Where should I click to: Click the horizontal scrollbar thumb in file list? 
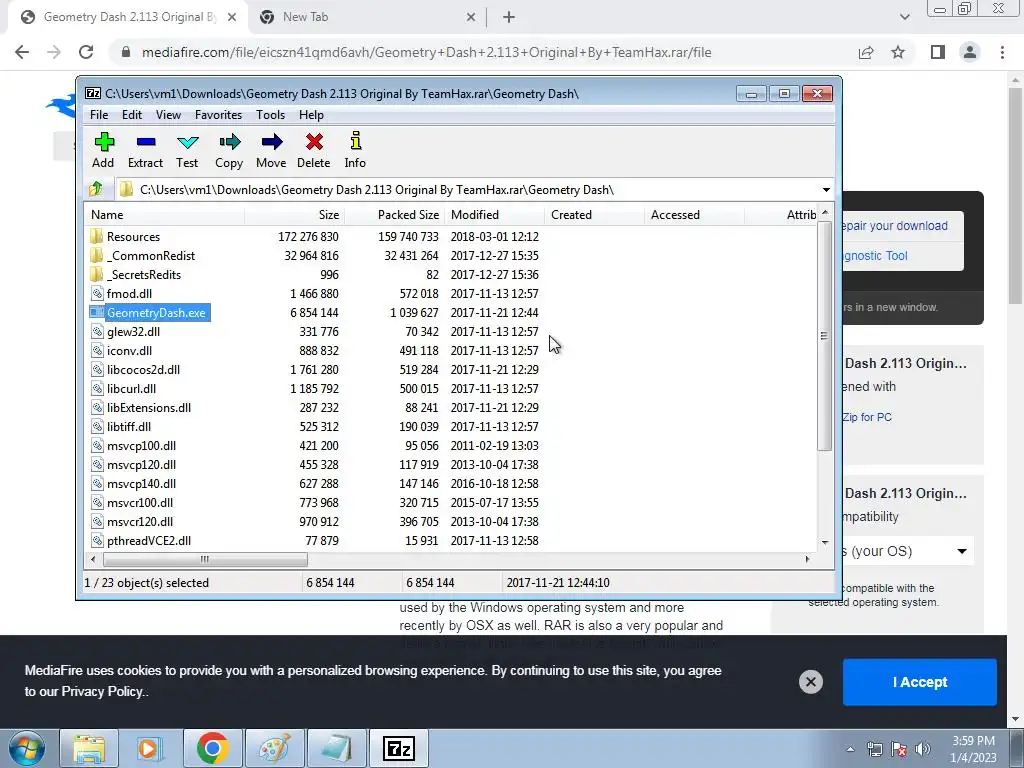pyautogui.click(x=205, y=560)
